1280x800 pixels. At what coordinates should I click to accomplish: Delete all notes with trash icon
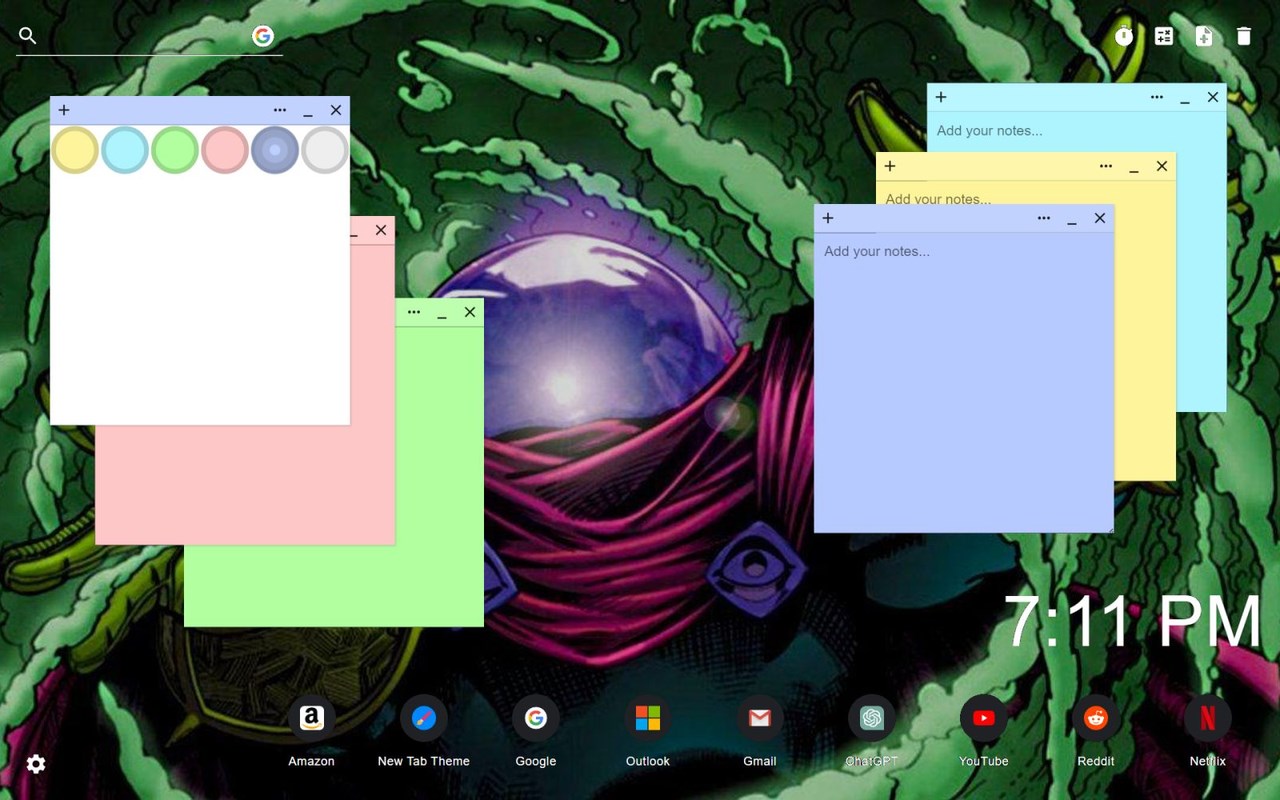pyautogui.click(x=1244, y=36)
